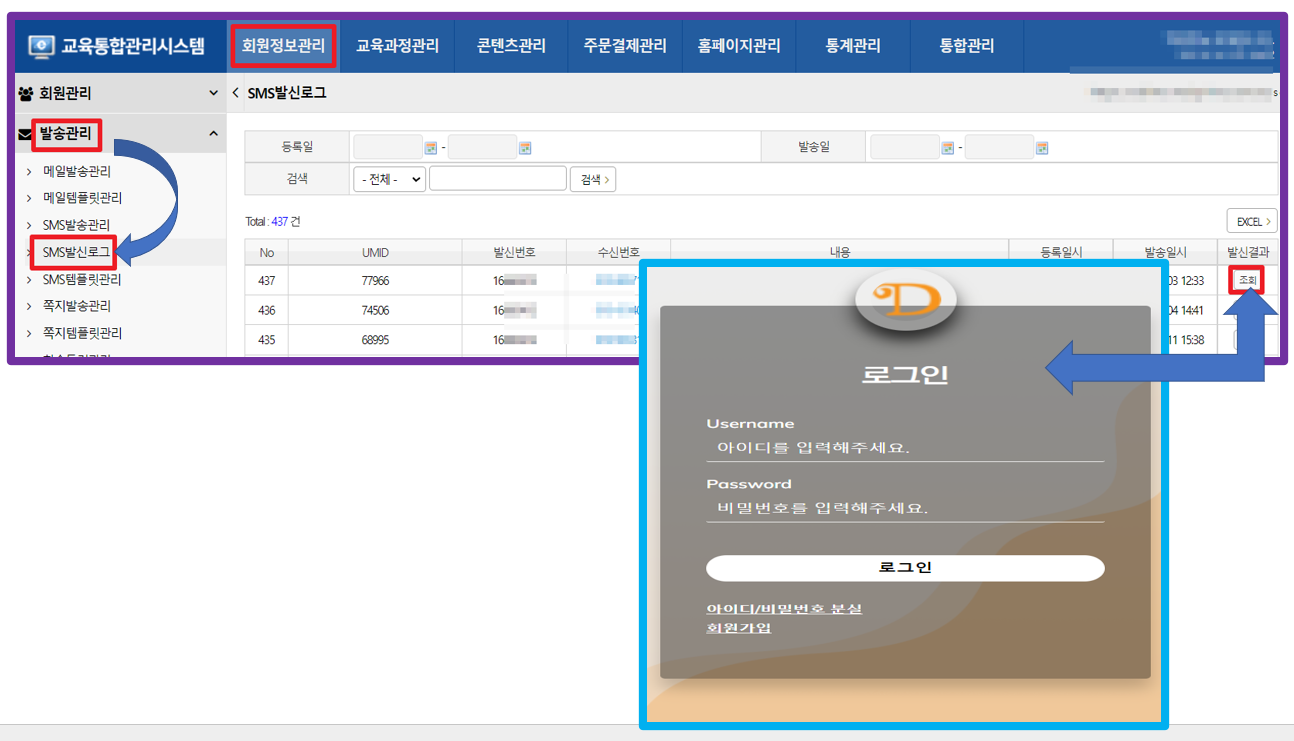Collapse the 발송관리 sidebar section chevron
This screenshot has height=741, width=1294.
213,133
